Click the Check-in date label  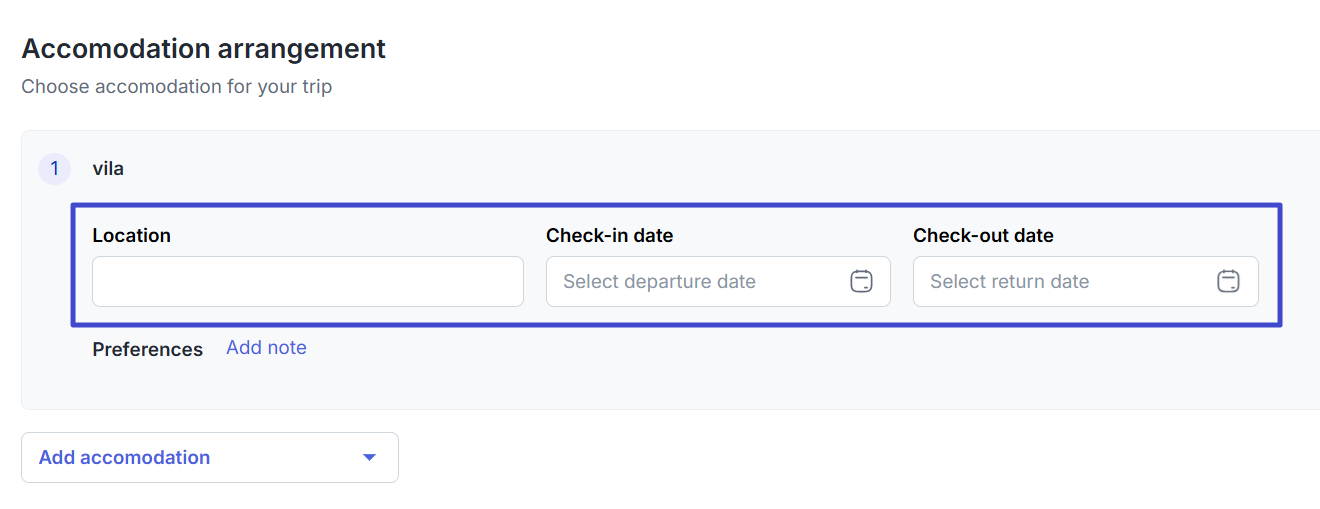tap(609, 236)
